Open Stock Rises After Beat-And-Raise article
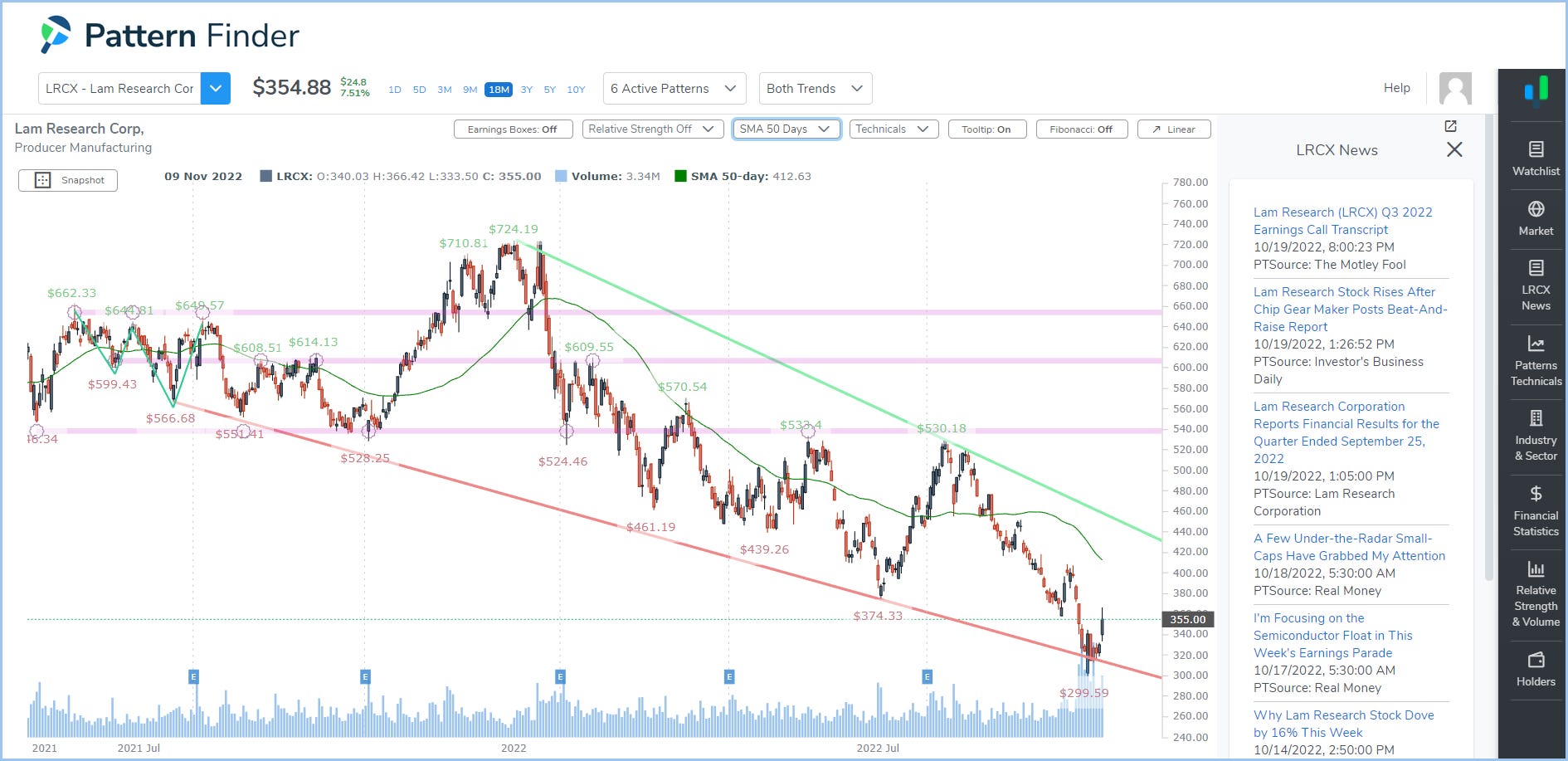 coord(1350,310)
